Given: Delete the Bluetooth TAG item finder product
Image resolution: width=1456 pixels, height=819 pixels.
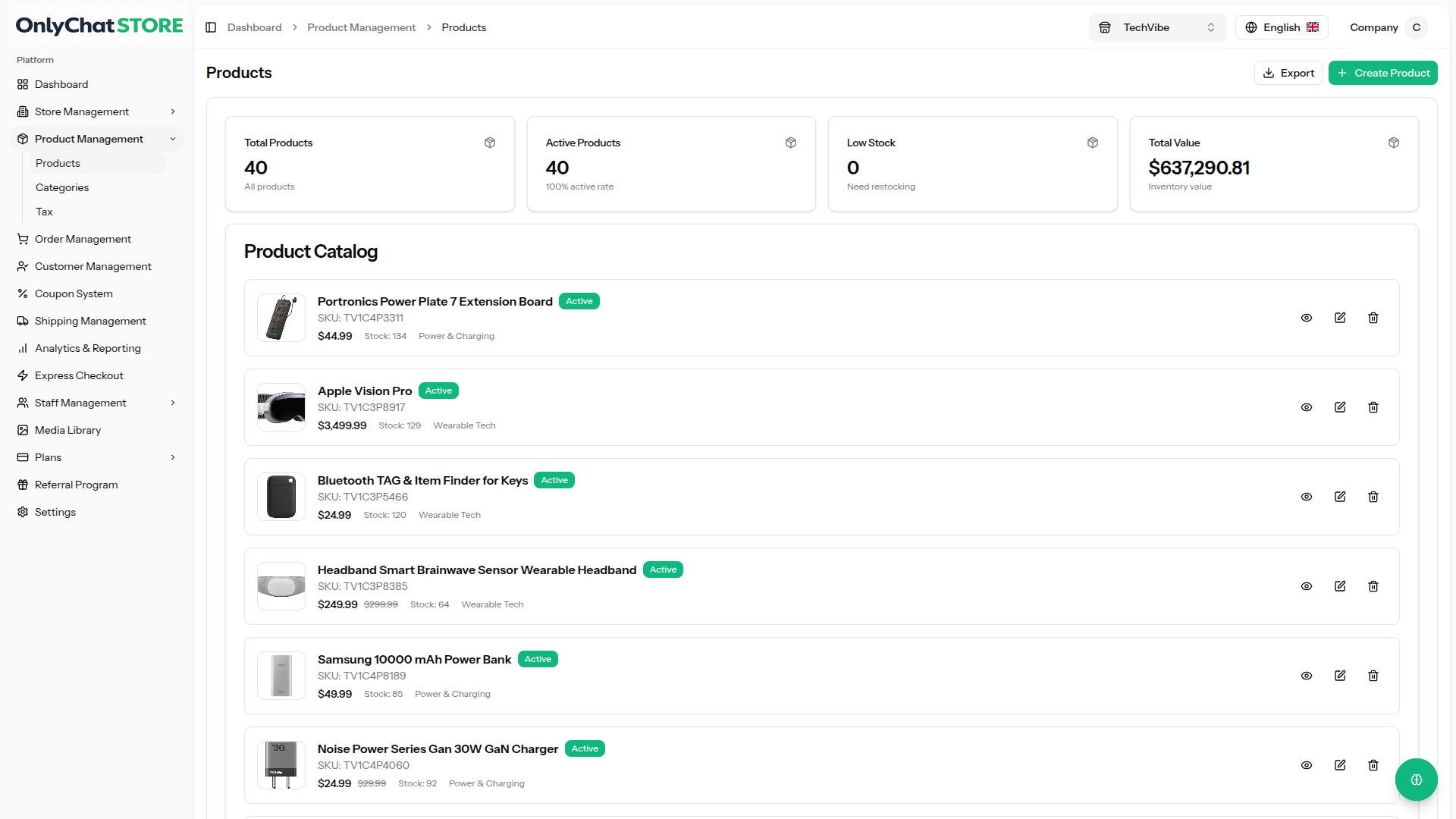Looking at the screenshot, I should click(x=1373, y=497).
